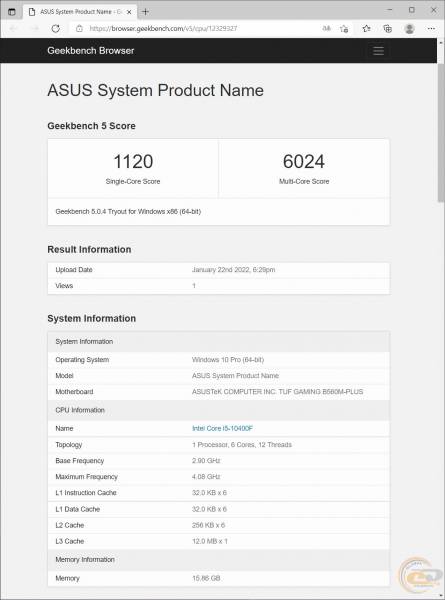Open the browser profile avatar

409,29
